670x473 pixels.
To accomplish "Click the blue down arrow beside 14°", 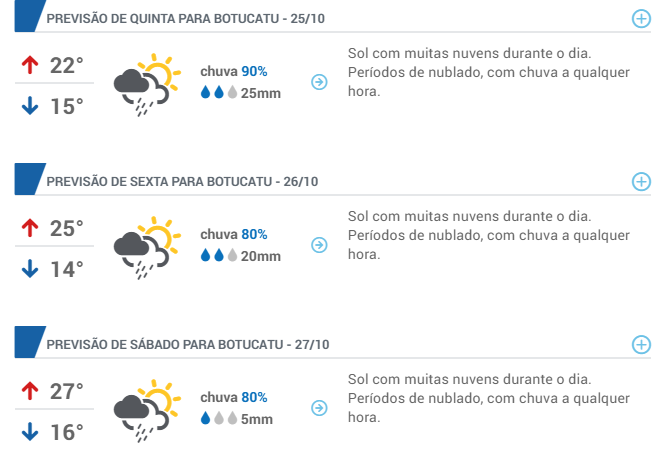I will click(30, 269).
